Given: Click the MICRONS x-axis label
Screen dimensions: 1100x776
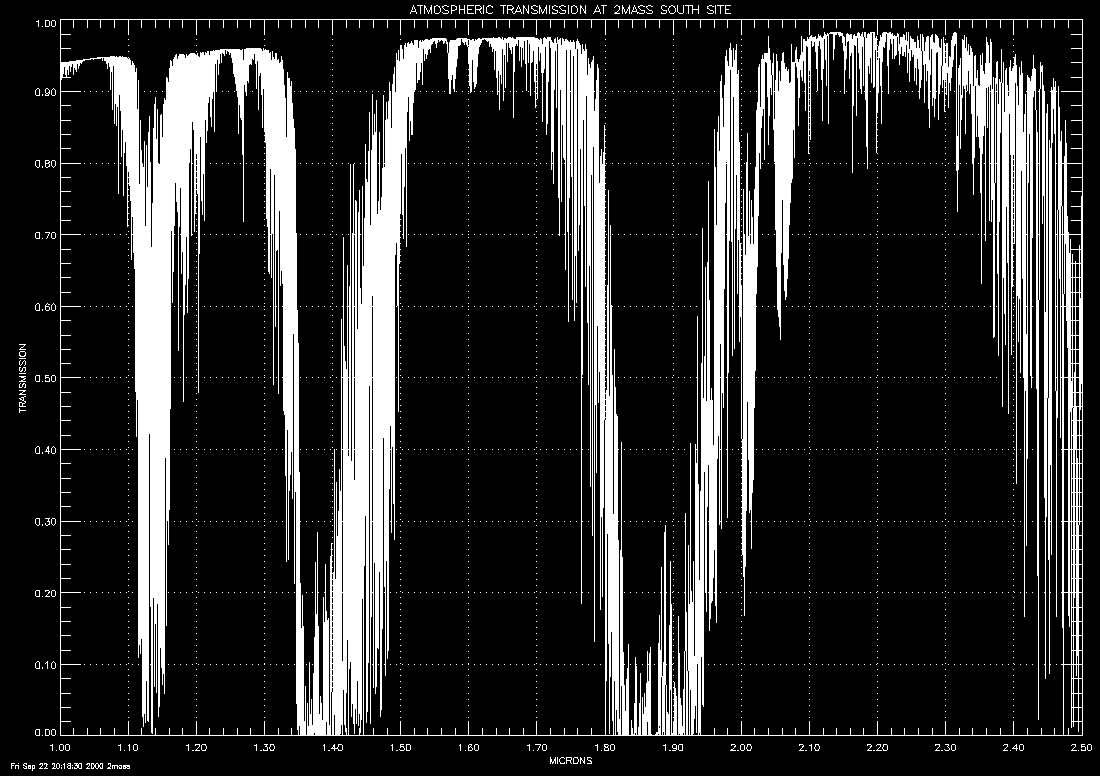Looking at the screenshot, I should 571,760.
